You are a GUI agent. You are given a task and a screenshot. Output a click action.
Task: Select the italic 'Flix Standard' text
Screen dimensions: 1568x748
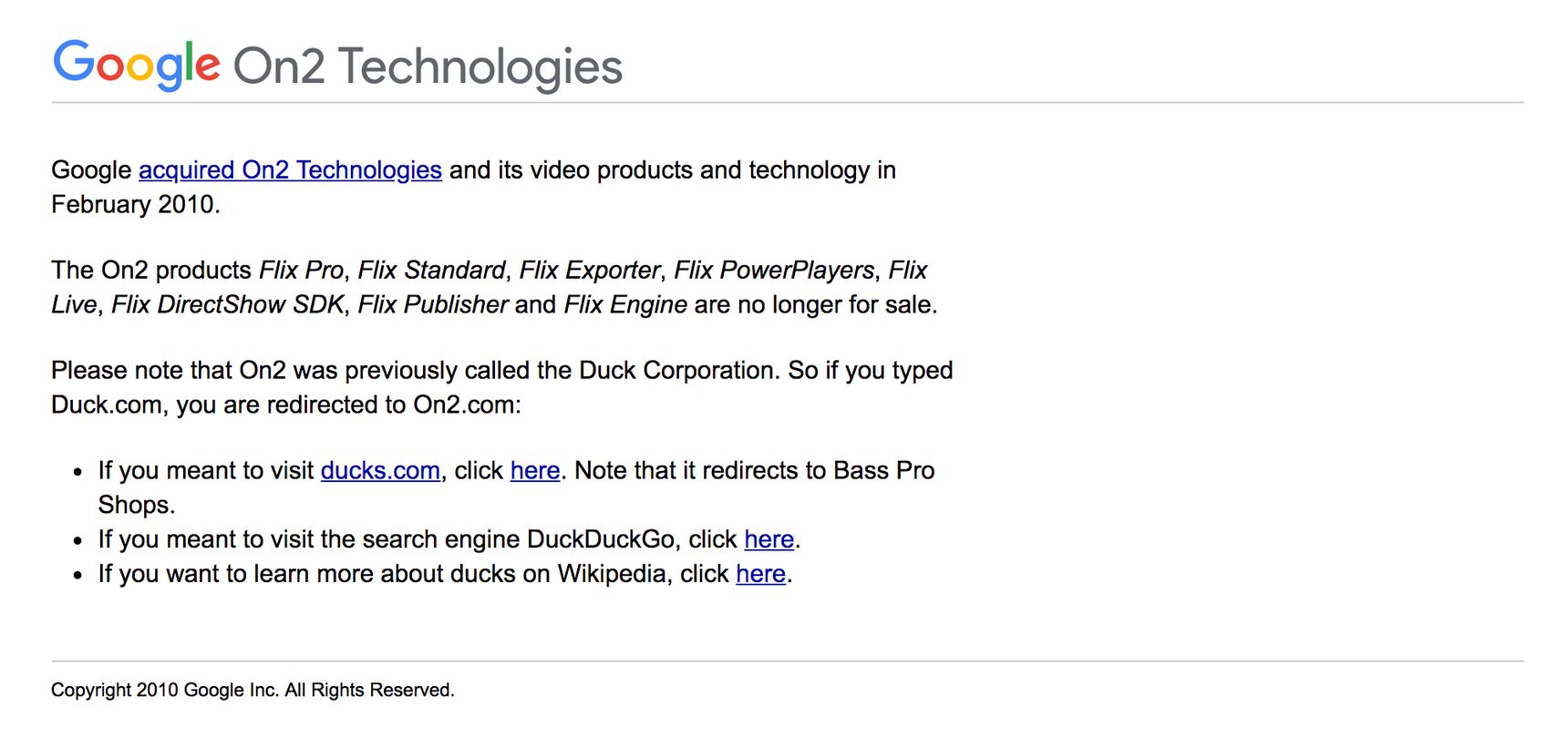pyautogui.click(x=431, y=271)
